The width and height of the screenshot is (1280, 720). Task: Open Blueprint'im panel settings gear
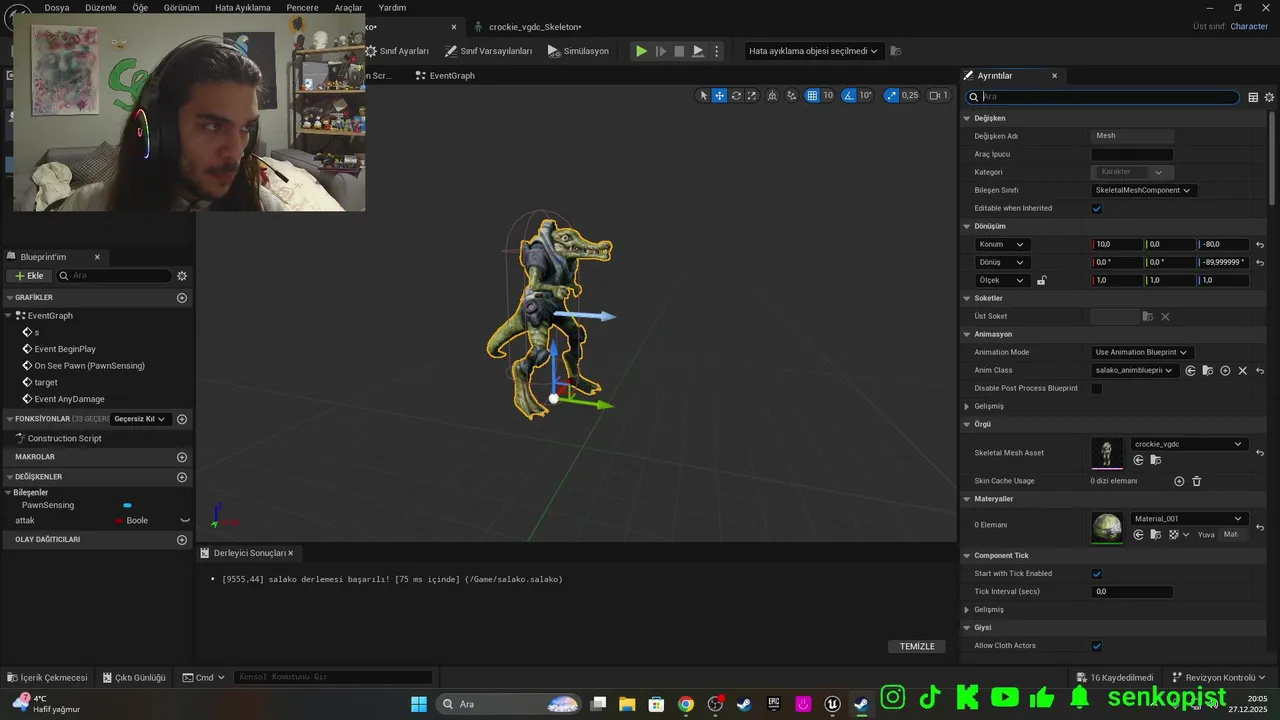tap(182, 276)
